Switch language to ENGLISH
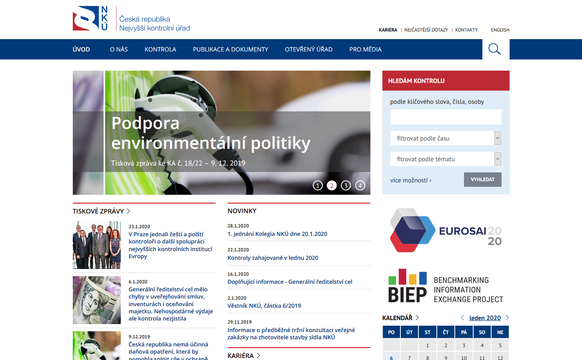 click(500, 30)
